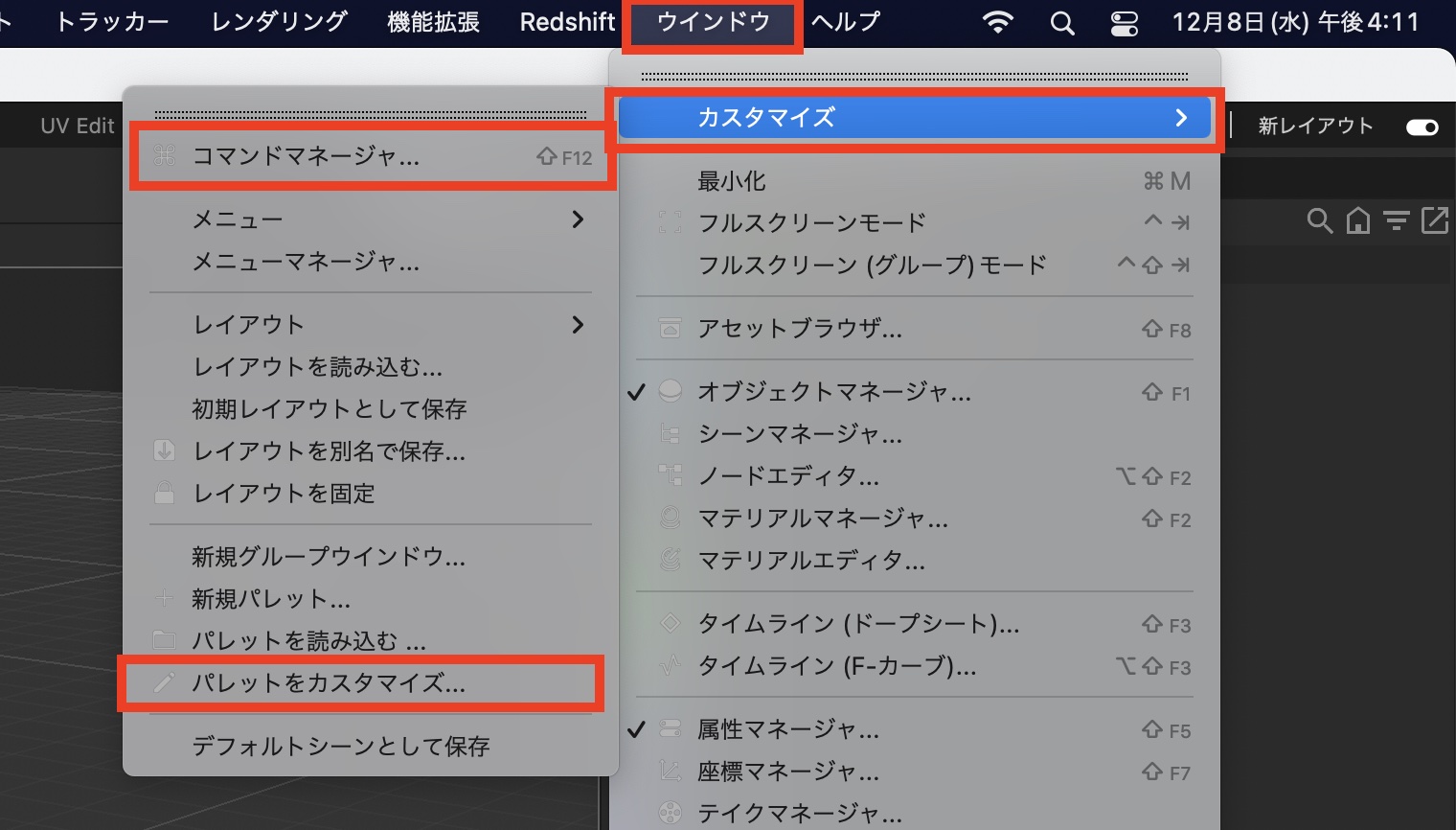
Task: Click the Wi-Fi status icon
Action: (x=998, y=23)
